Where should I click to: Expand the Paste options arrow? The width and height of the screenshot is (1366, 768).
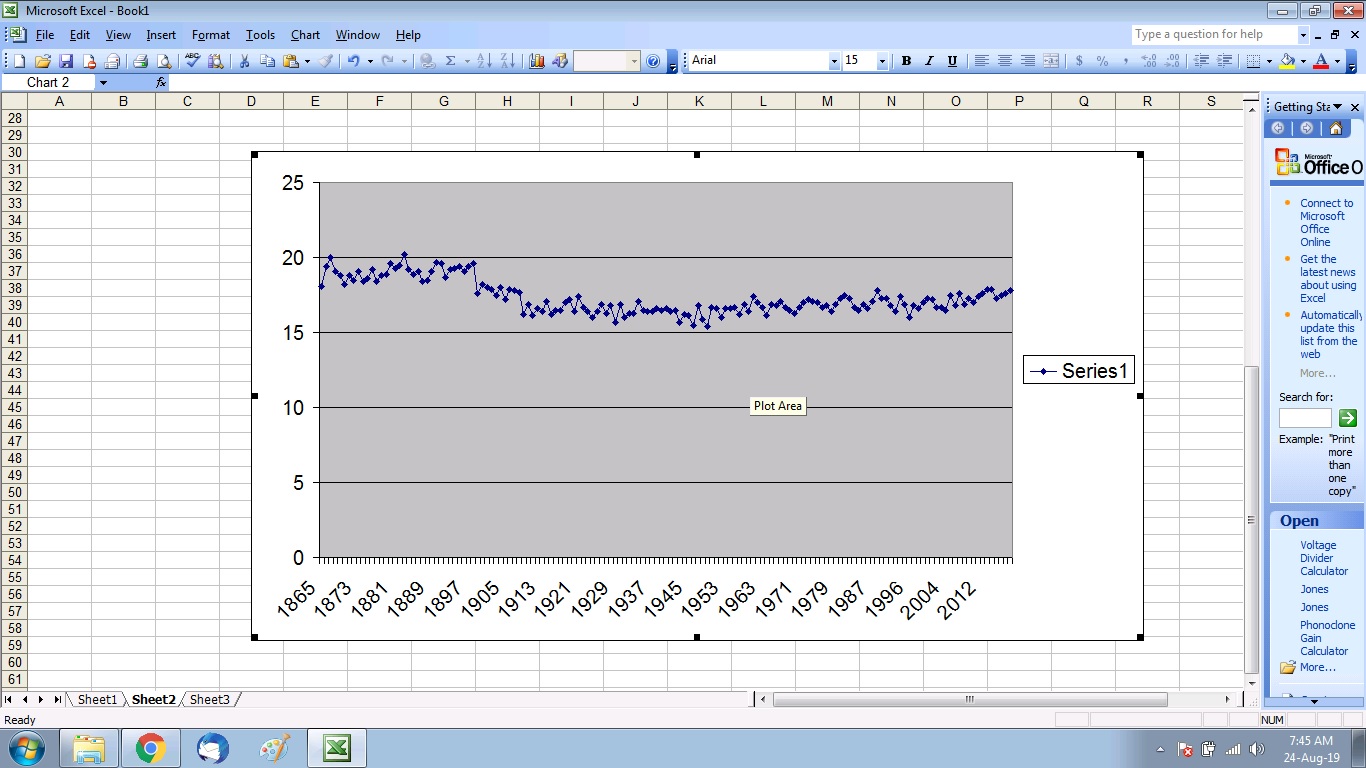pos(307,61)
